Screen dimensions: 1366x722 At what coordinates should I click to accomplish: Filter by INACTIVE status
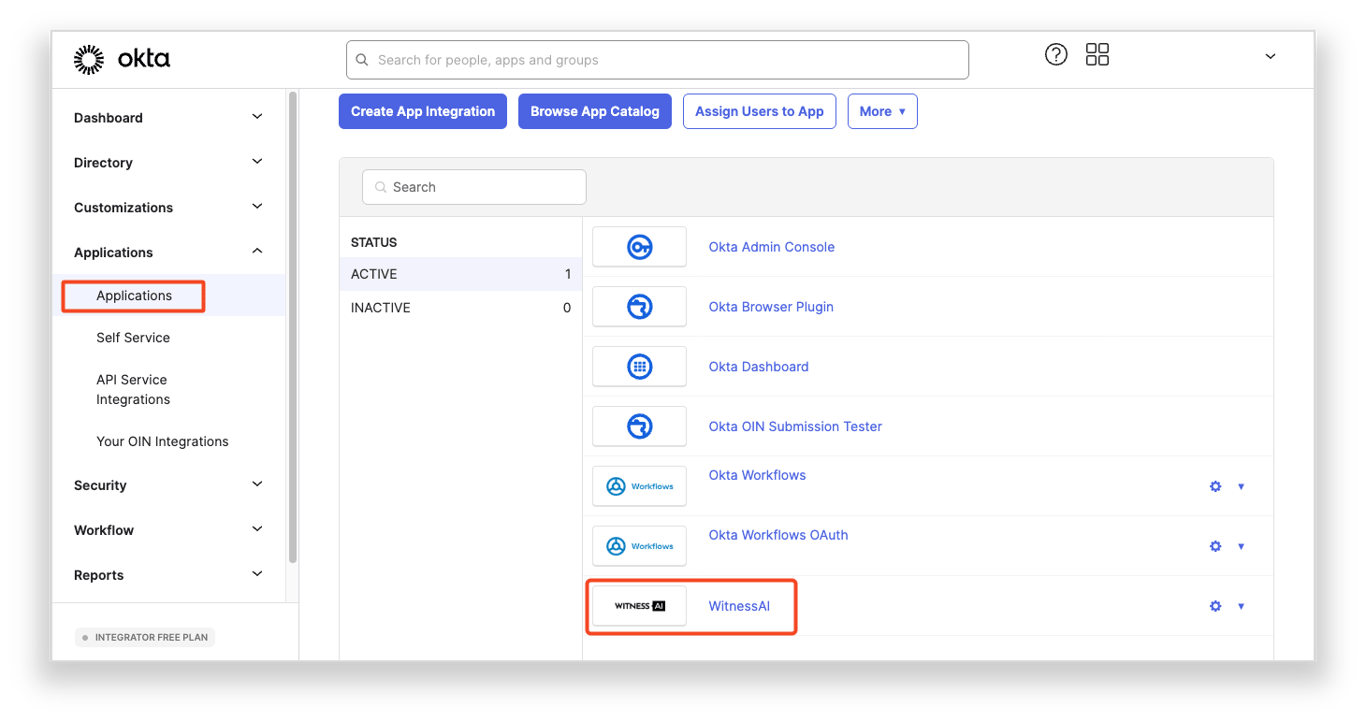click(460, 308)
